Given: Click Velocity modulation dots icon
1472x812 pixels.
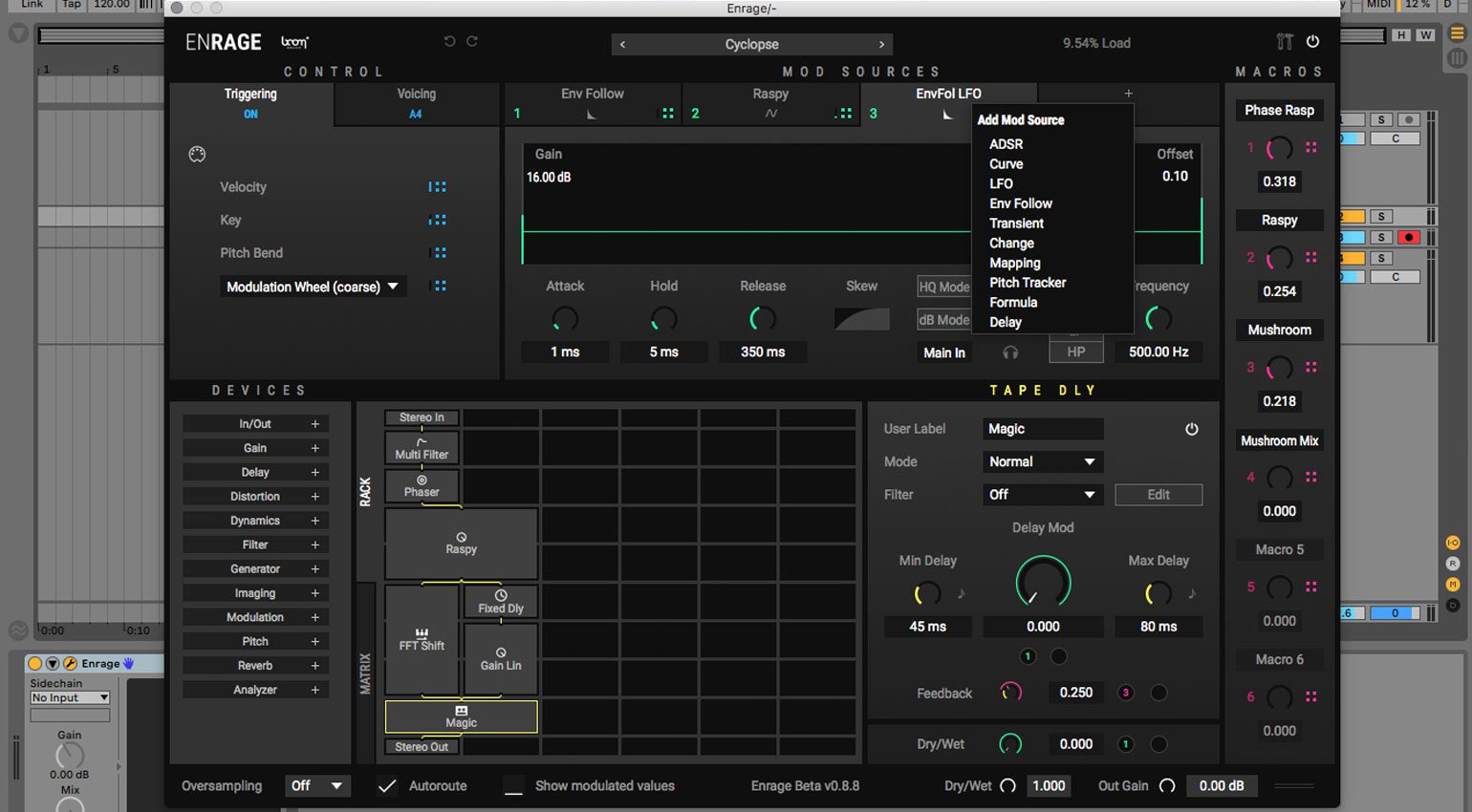Looking at the screenshot, I should click(x=438, y=187).
